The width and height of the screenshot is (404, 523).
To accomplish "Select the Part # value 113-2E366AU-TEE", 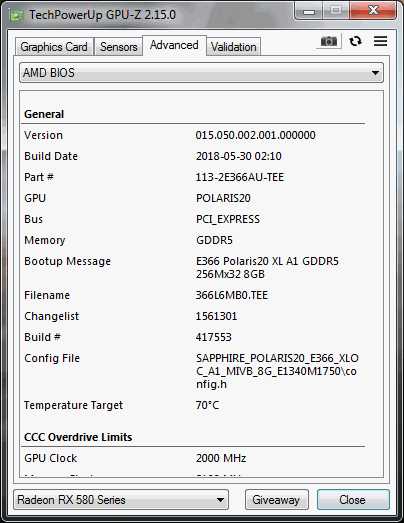I will click(x=240, y=177).
